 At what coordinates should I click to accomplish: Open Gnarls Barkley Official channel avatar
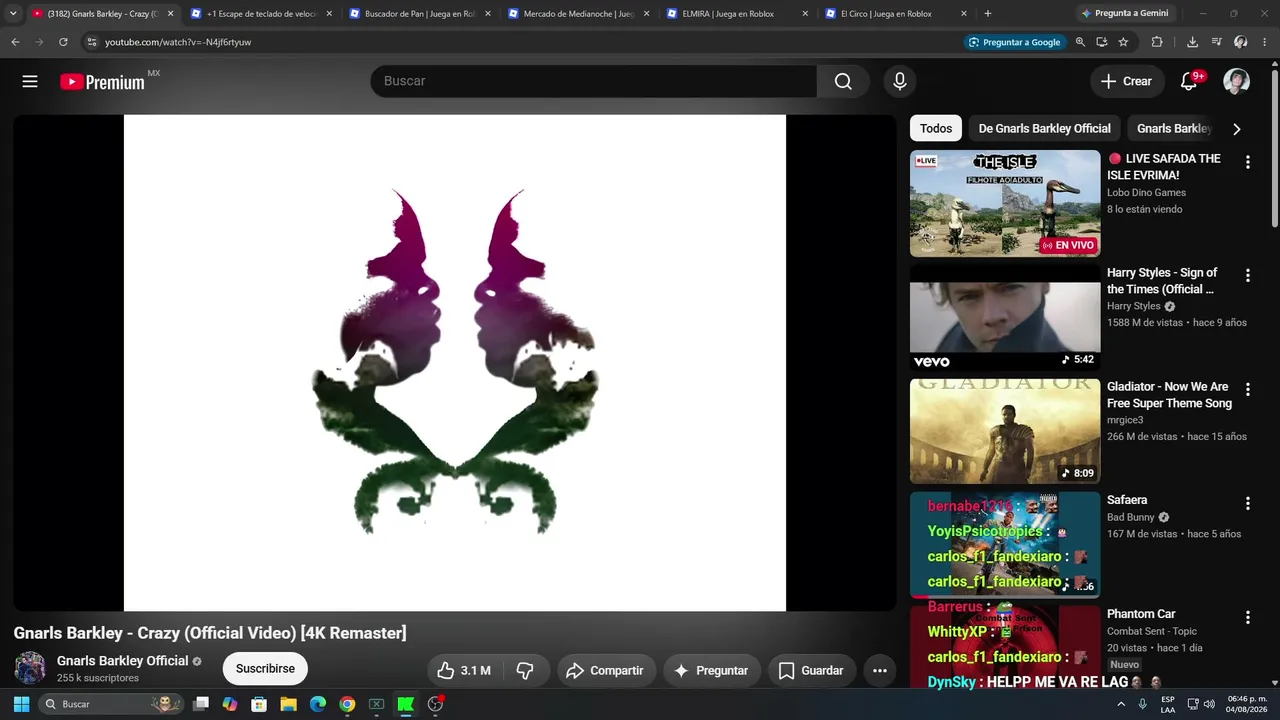[x=30, y=668]
